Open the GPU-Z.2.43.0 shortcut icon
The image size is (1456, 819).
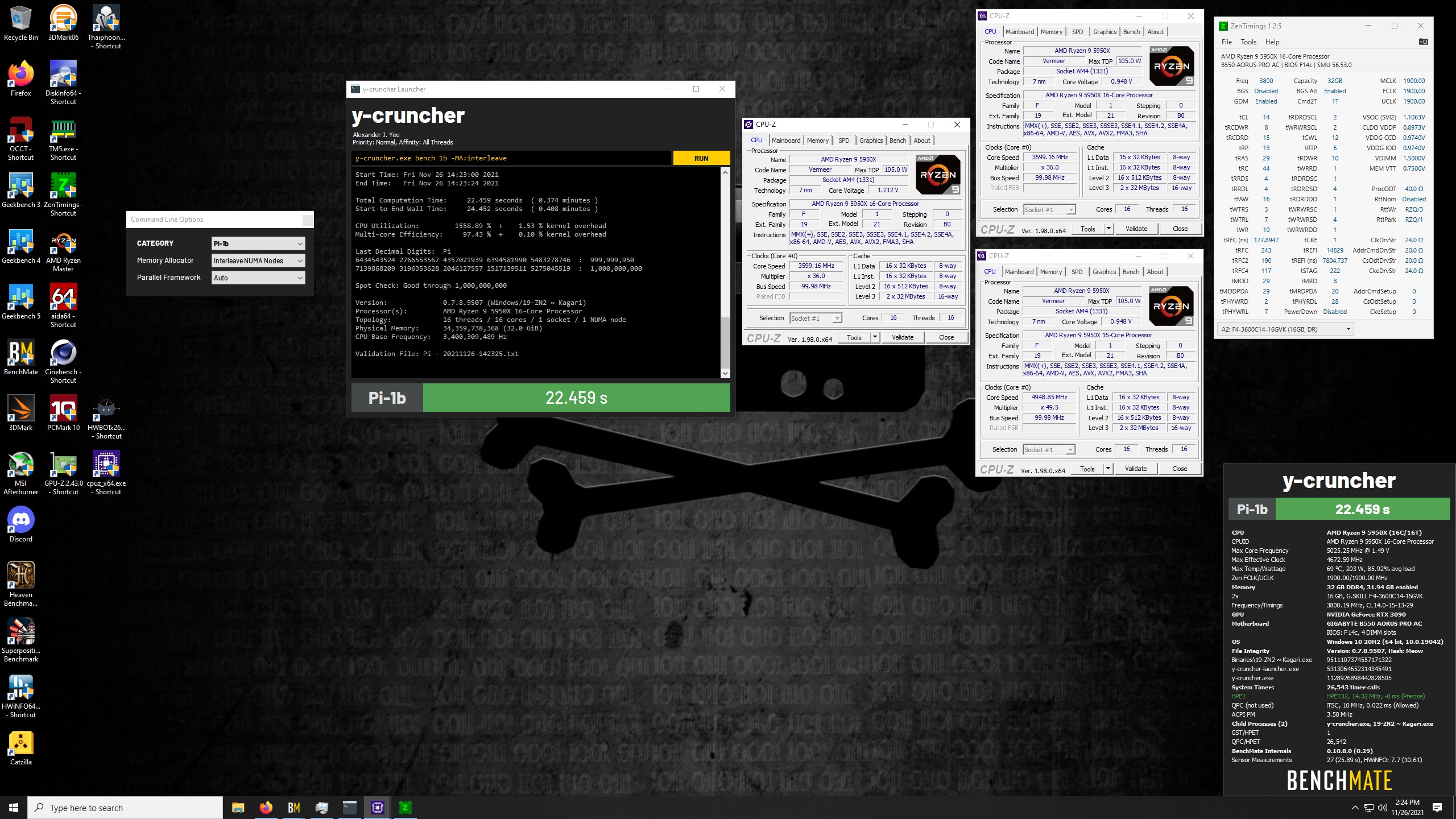[63, 473]
